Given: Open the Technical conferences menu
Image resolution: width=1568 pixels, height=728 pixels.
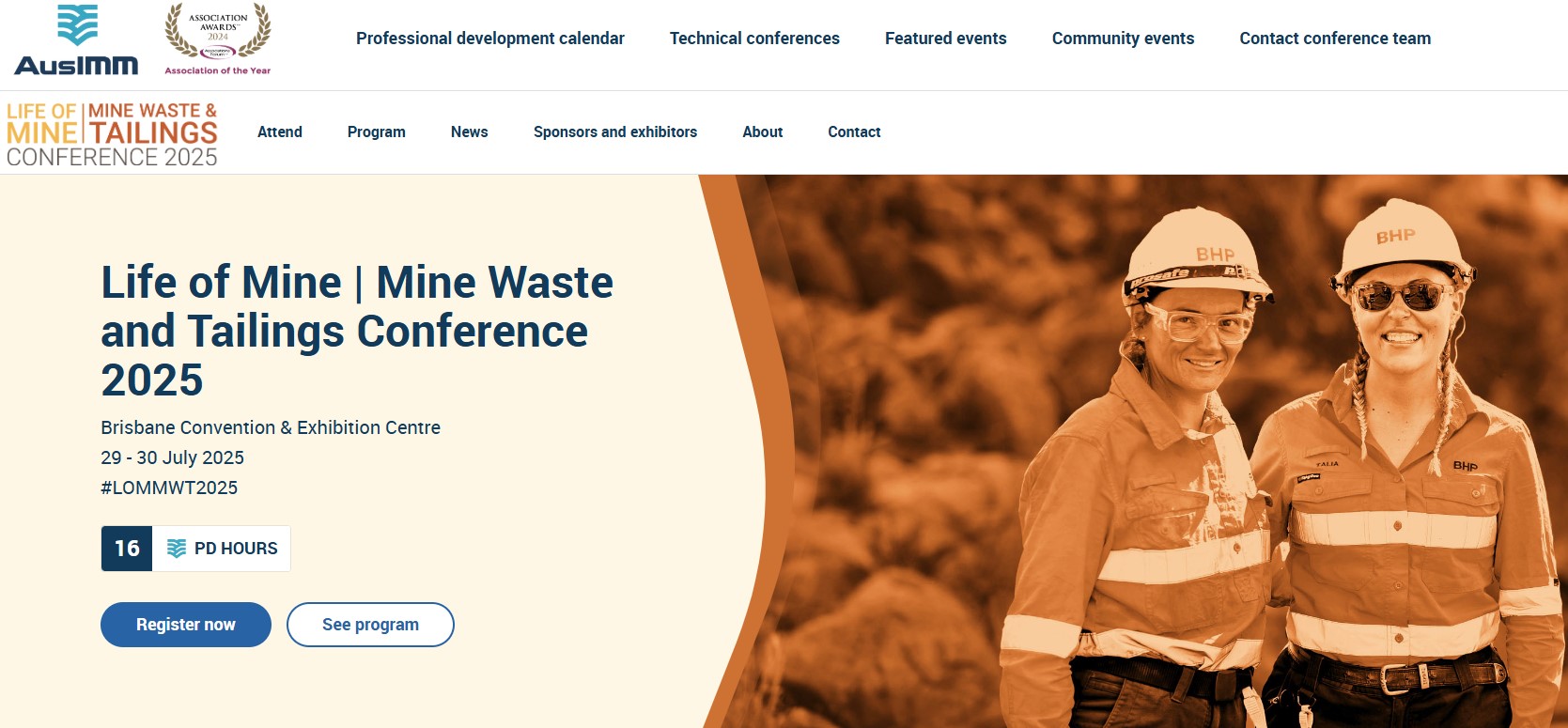Looking at the screenshot, I should point(754,39).
